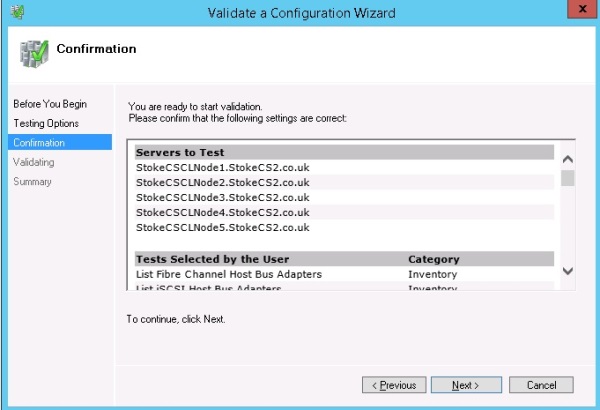
Task: Select the Confirmation step in the sidebar
Action: coord(39,143)
